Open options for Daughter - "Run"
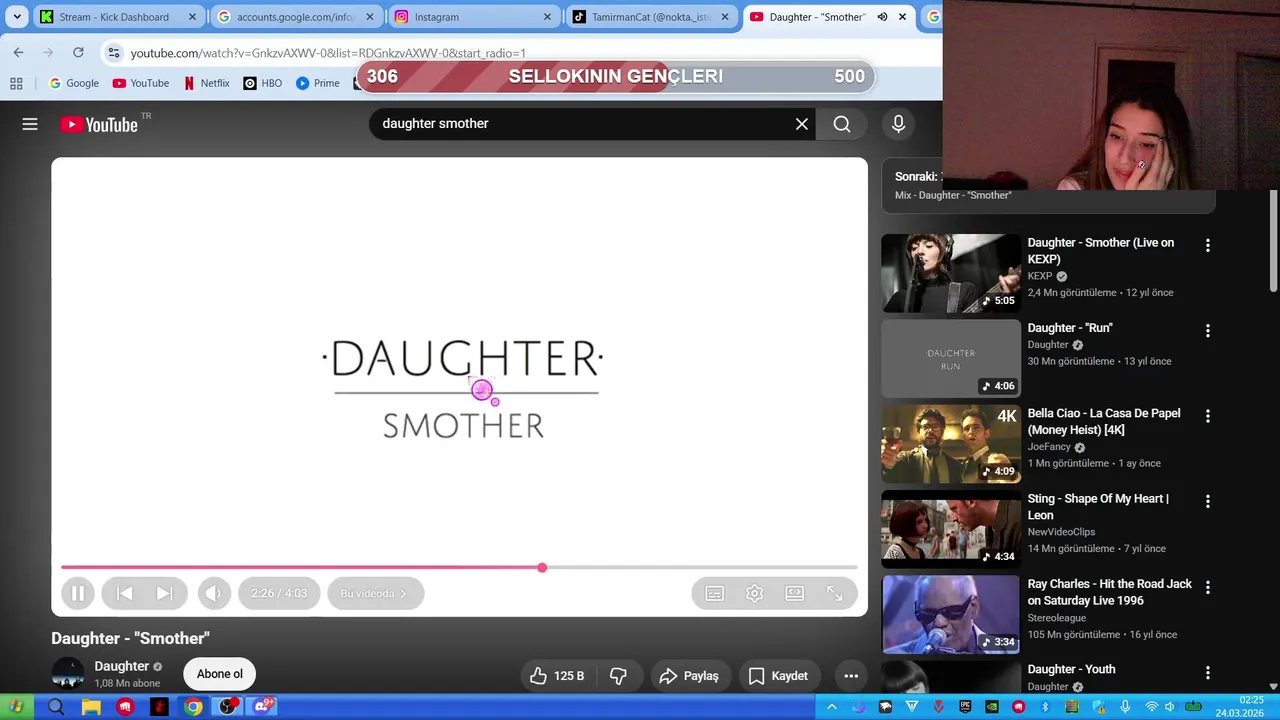The image size is (1280, 720). [x=1207, y=330]
